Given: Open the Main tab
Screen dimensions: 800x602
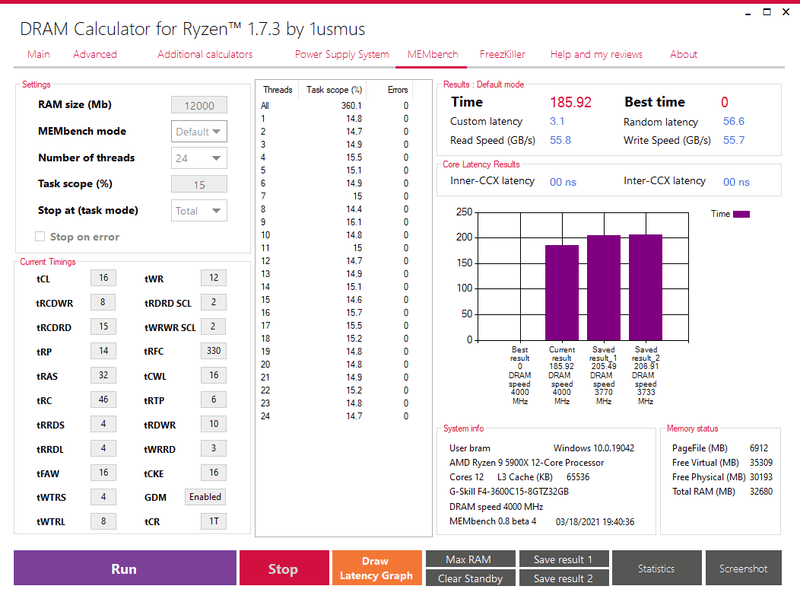Looking at the screenshot, I should coord(39,54).
